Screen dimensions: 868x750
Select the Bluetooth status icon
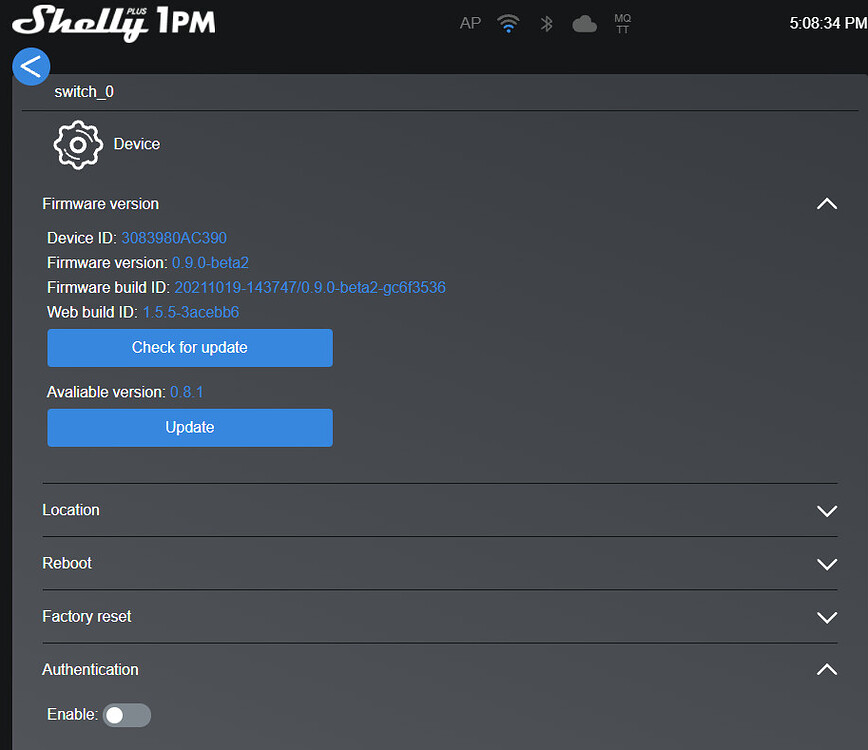click(x=546, y=23)
